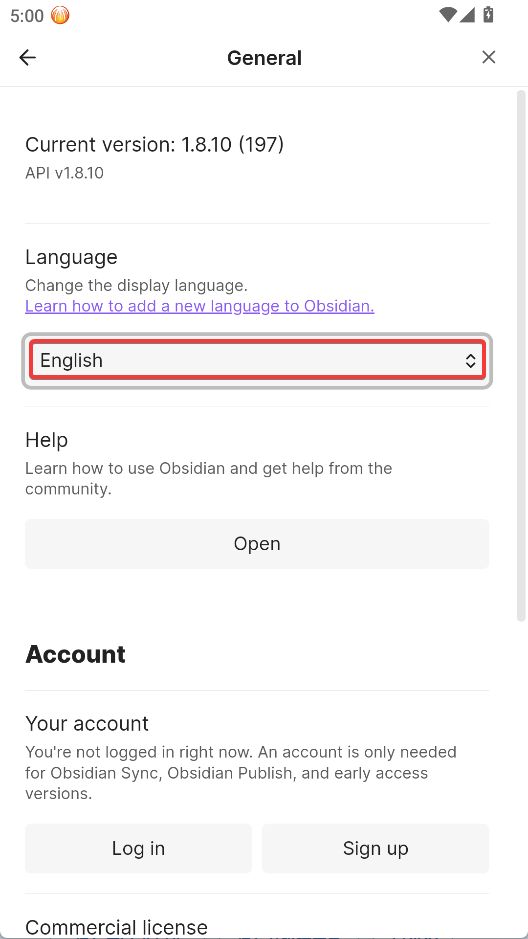Image resolution: width=528 pixels, height=939 pixels.
Task: Close the General settings with X
Action: [x=488, y=57]
